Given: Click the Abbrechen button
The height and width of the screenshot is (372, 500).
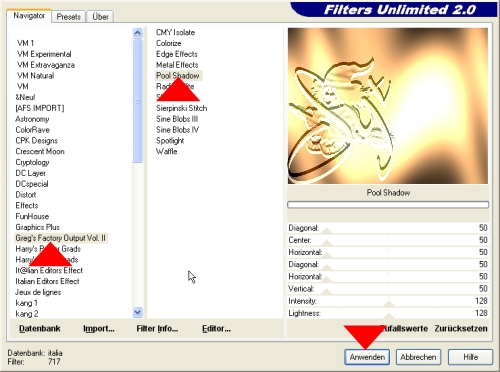Looking at the screenshot, I should pos(418,357).
